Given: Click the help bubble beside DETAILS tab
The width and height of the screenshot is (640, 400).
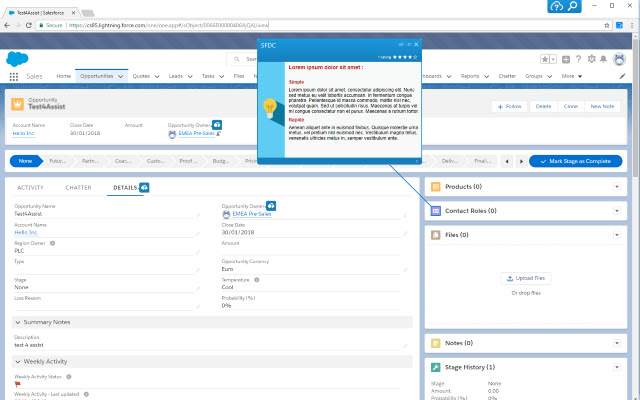Looking at the screenshot, I should pos(144,187).
